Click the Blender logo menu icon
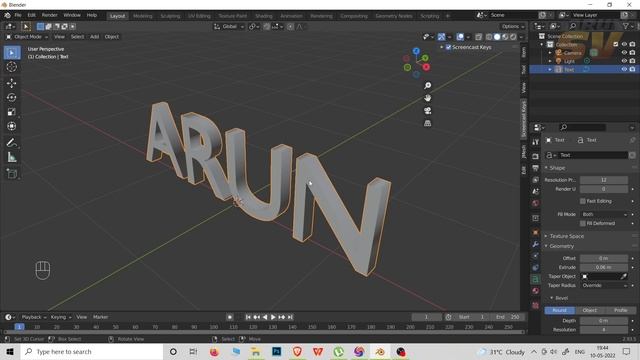Screen dimensions: 640x360 click(7, 15)
